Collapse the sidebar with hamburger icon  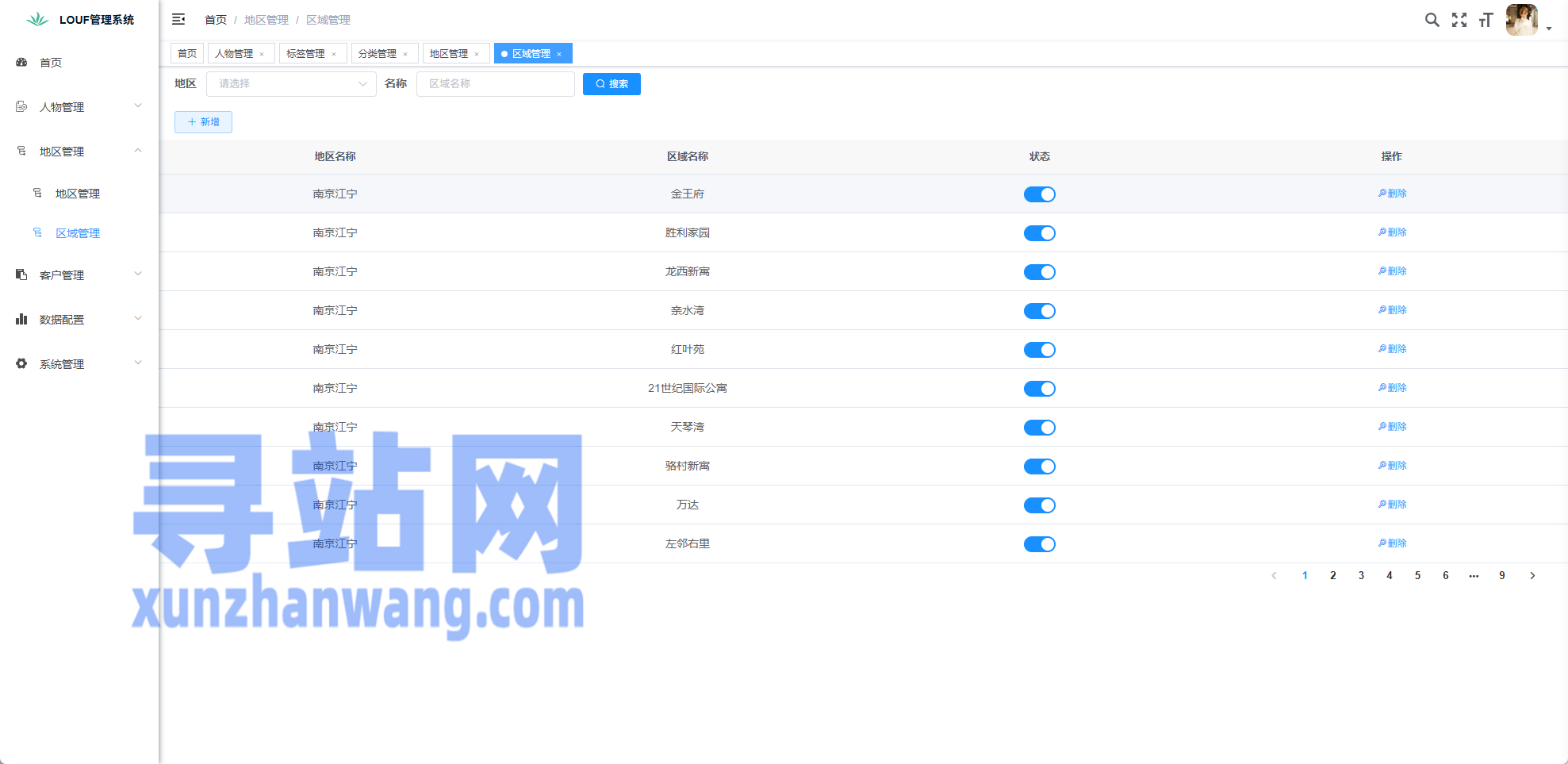[178, 19]
